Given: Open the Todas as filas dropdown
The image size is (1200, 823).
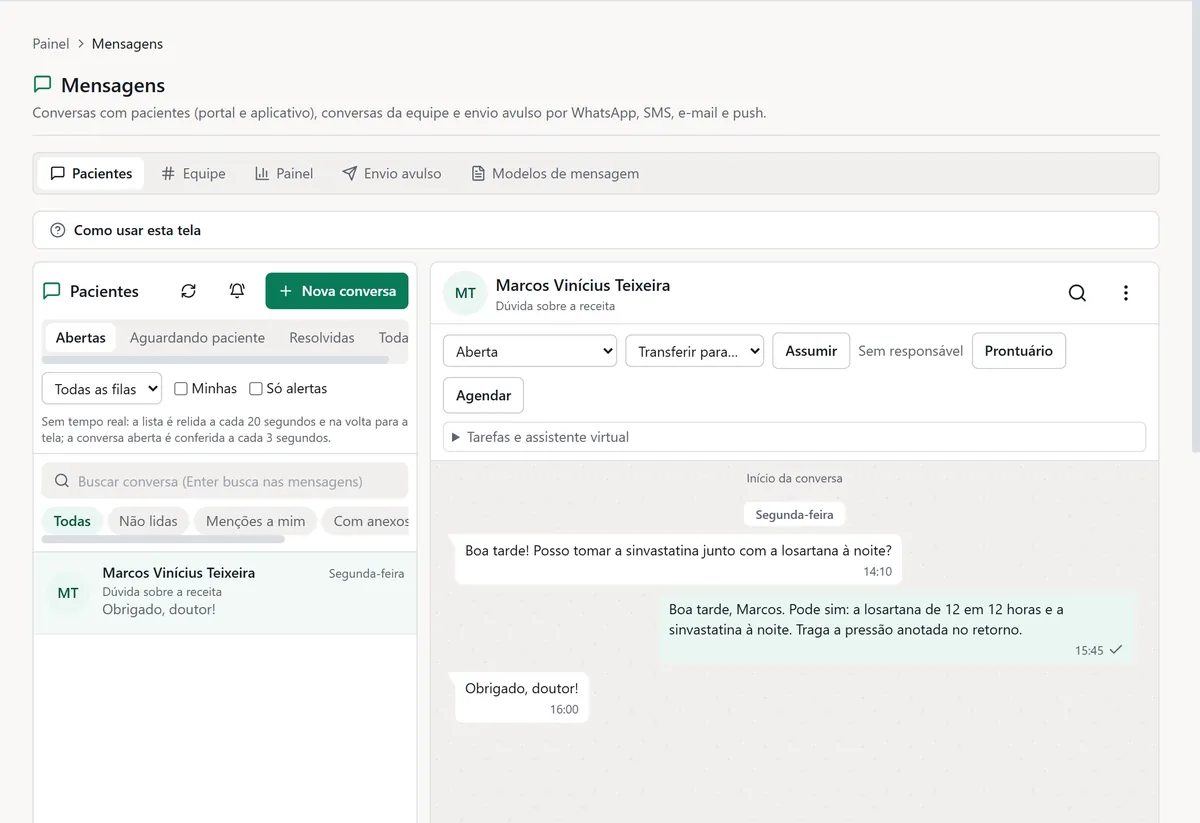Looking at the screenshot, I should pyautogui.click(x=102, y=388).
